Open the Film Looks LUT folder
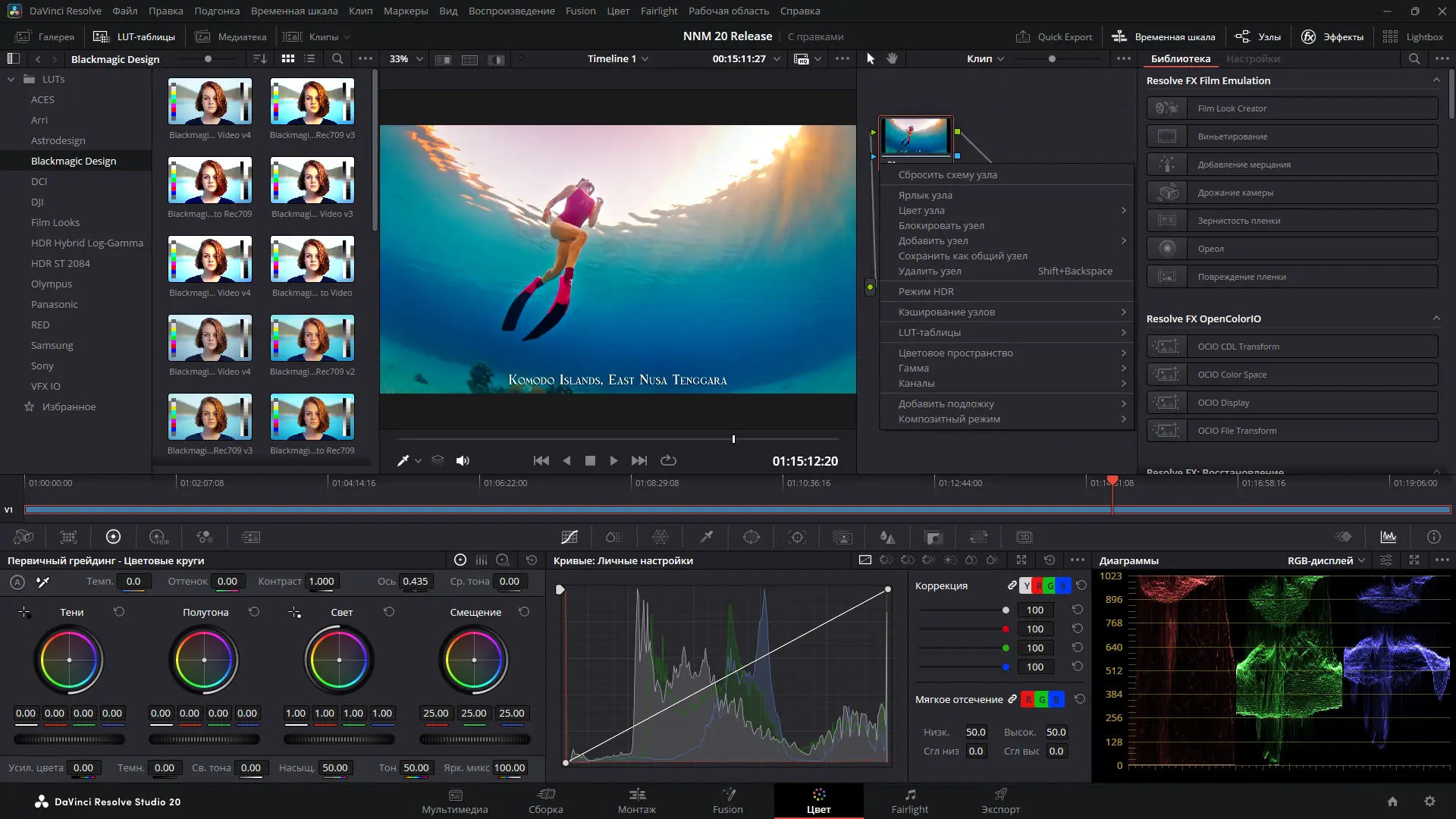 (x=55, y=222)
